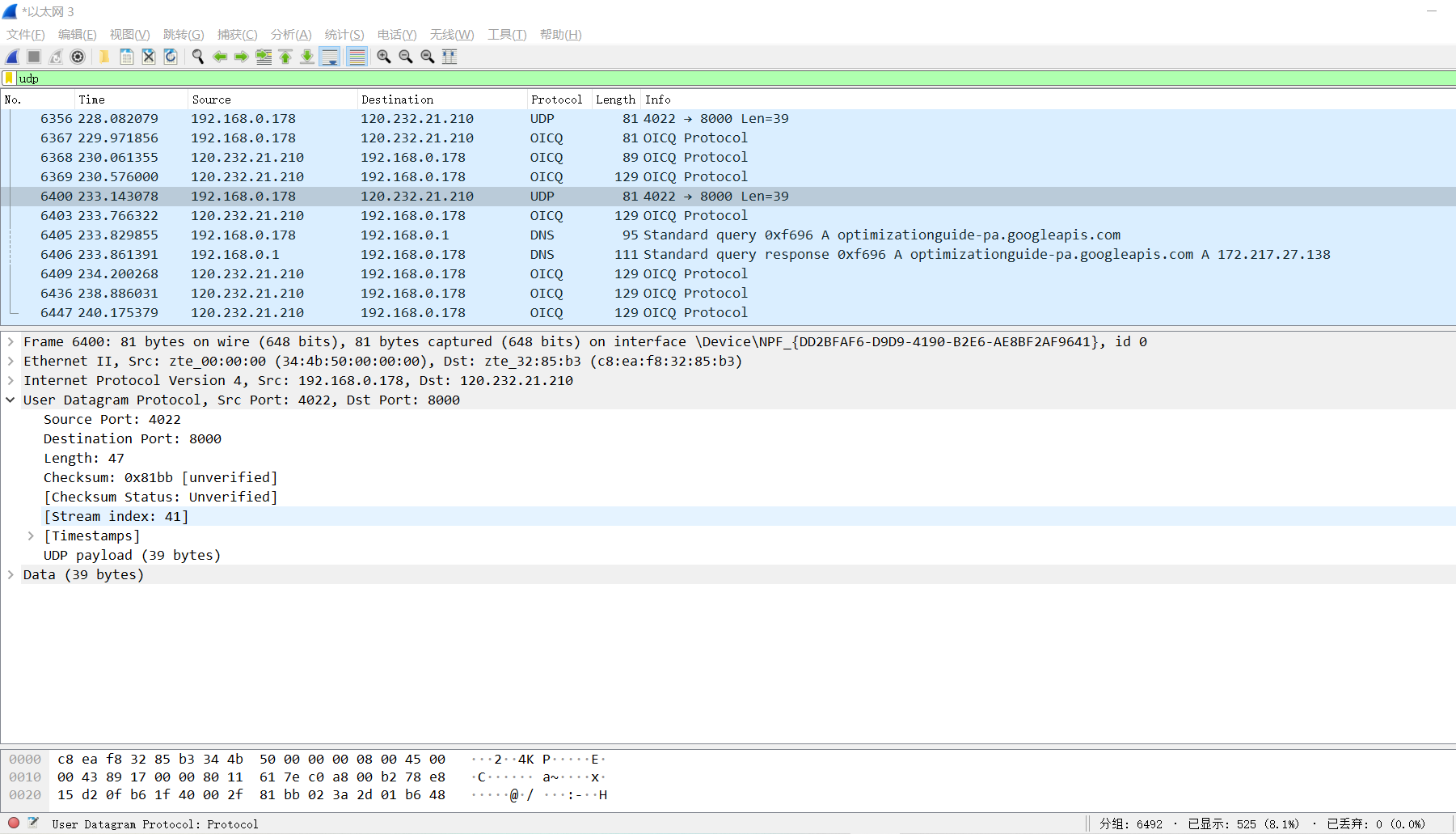Sort packets by the No. column
Screen dimensions: 1456x834
point(38,99)
